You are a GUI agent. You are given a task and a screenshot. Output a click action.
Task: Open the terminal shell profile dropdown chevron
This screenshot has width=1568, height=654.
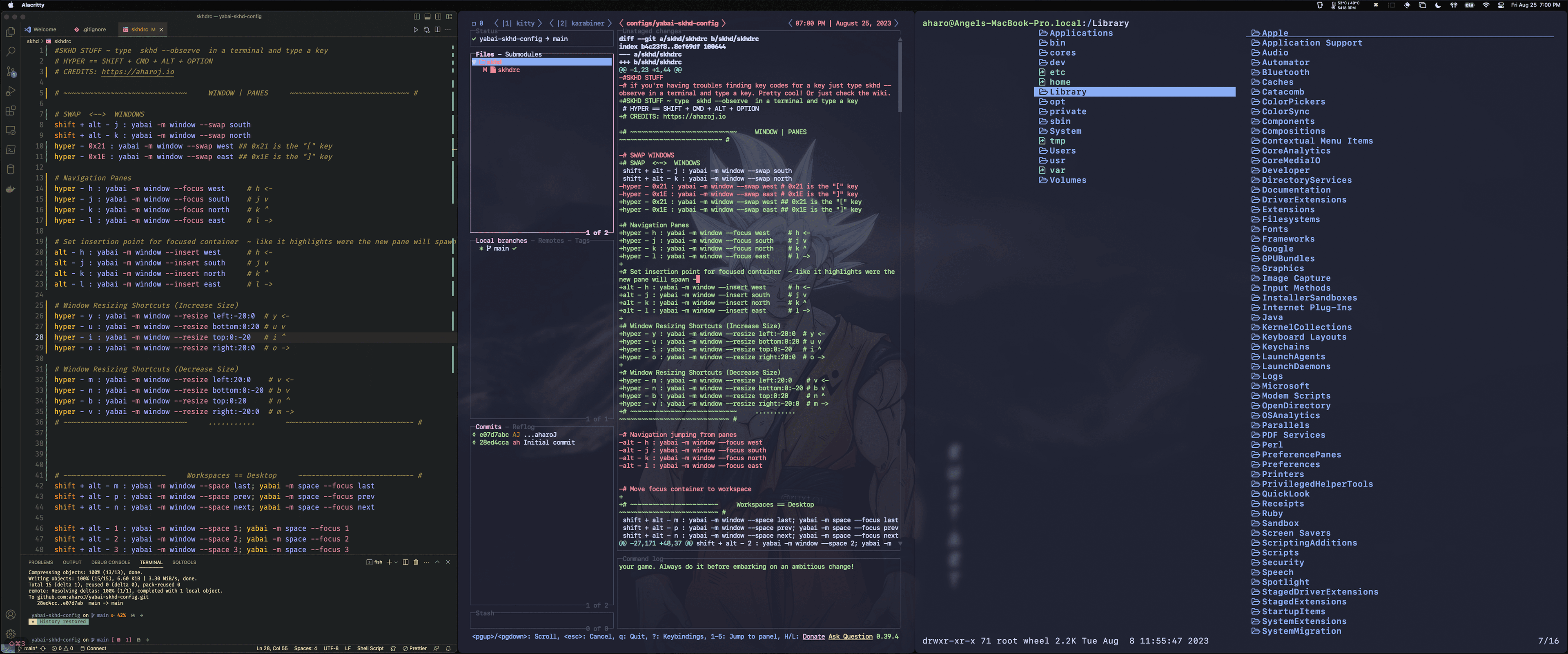click(x=396, y=562)
